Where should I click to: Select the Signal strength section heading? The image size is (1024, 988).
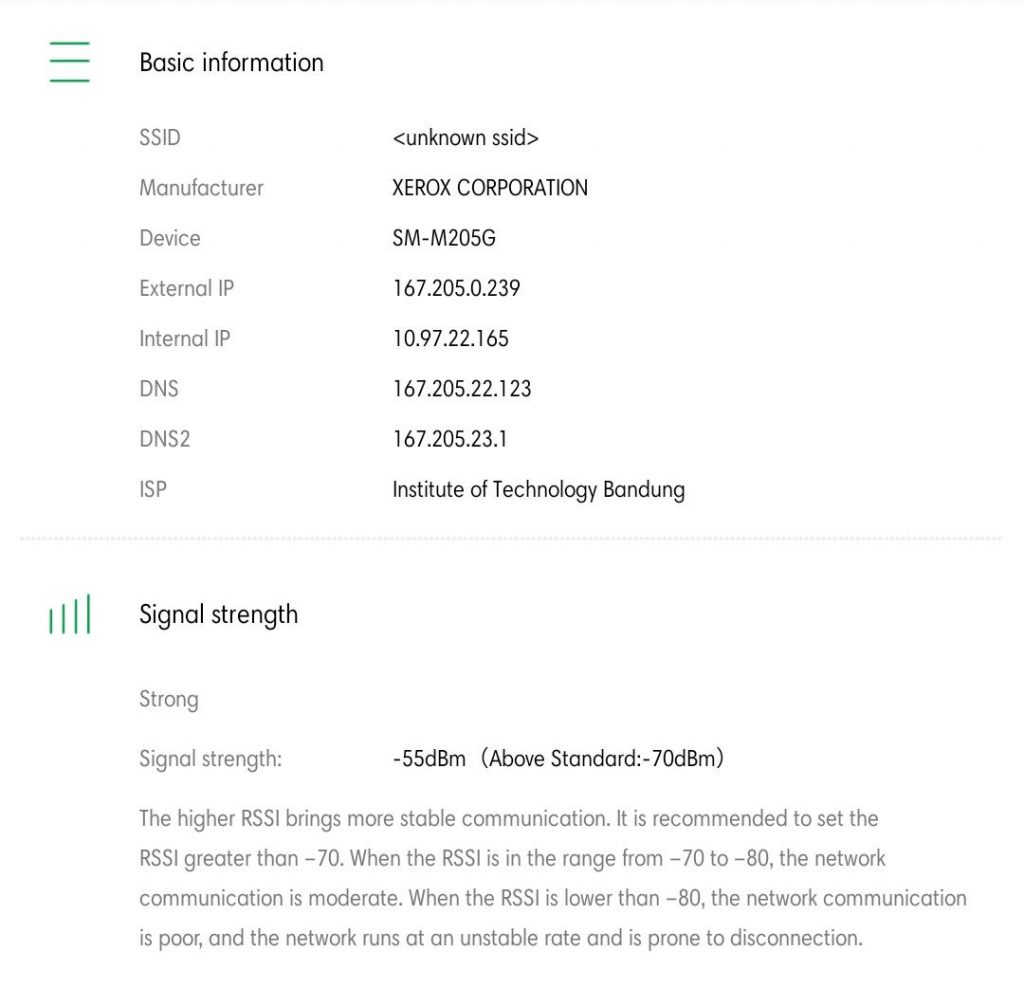click(x=218, y=614)
